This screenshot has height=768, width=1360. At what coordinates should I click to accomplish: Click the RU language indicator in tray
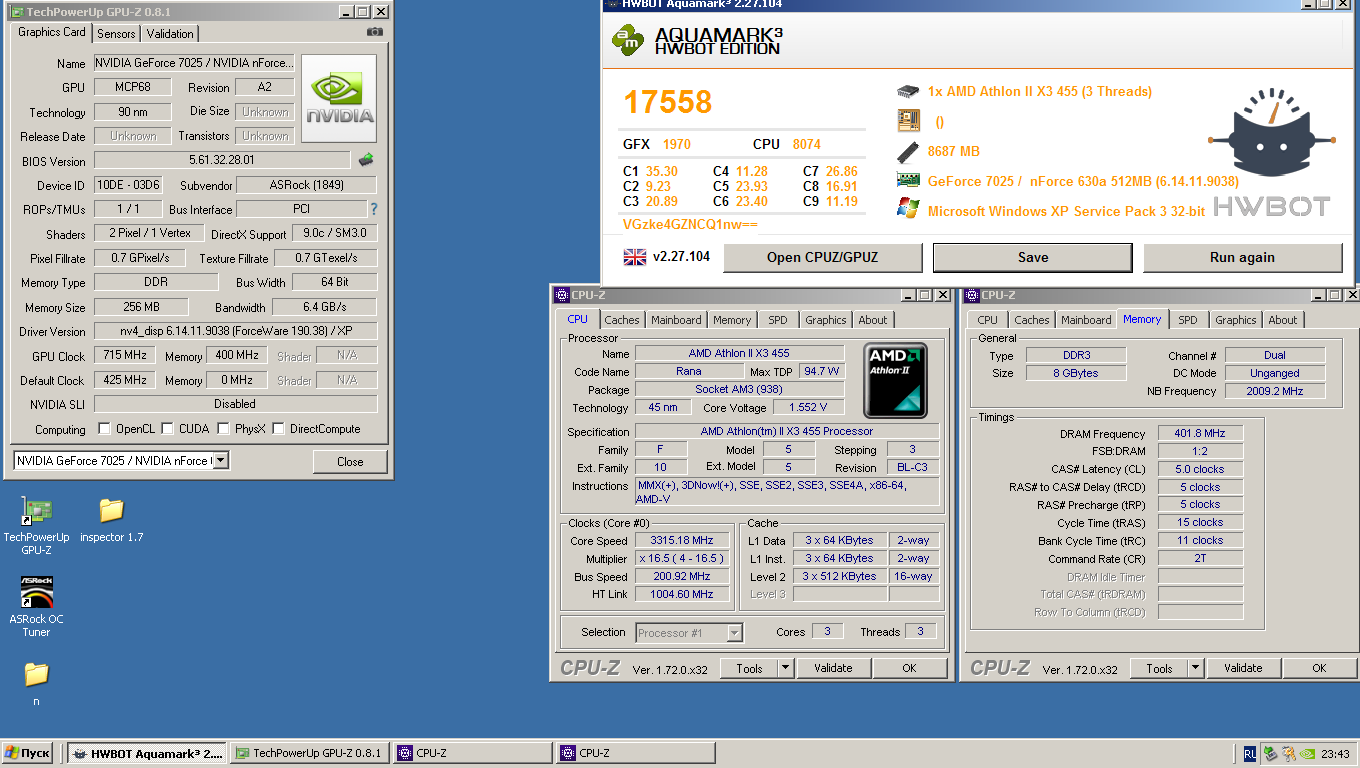pos(1250,754)
